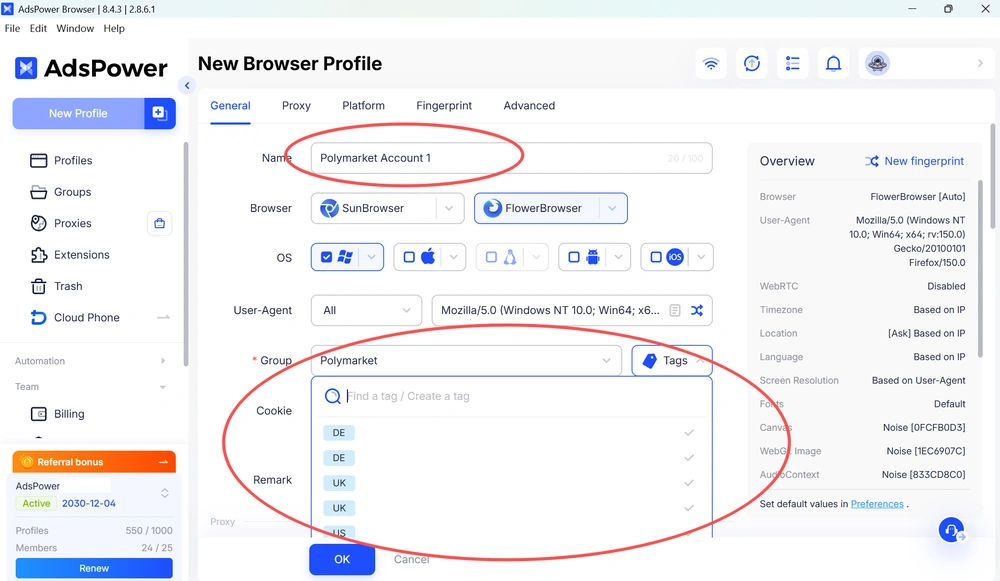Click the search icon in tag finder

coord(332,397)
